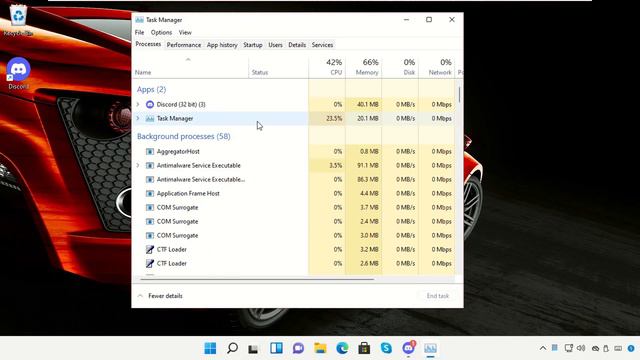Select the Processes tab
The image size is (640, 360).
tap(148, 44)
